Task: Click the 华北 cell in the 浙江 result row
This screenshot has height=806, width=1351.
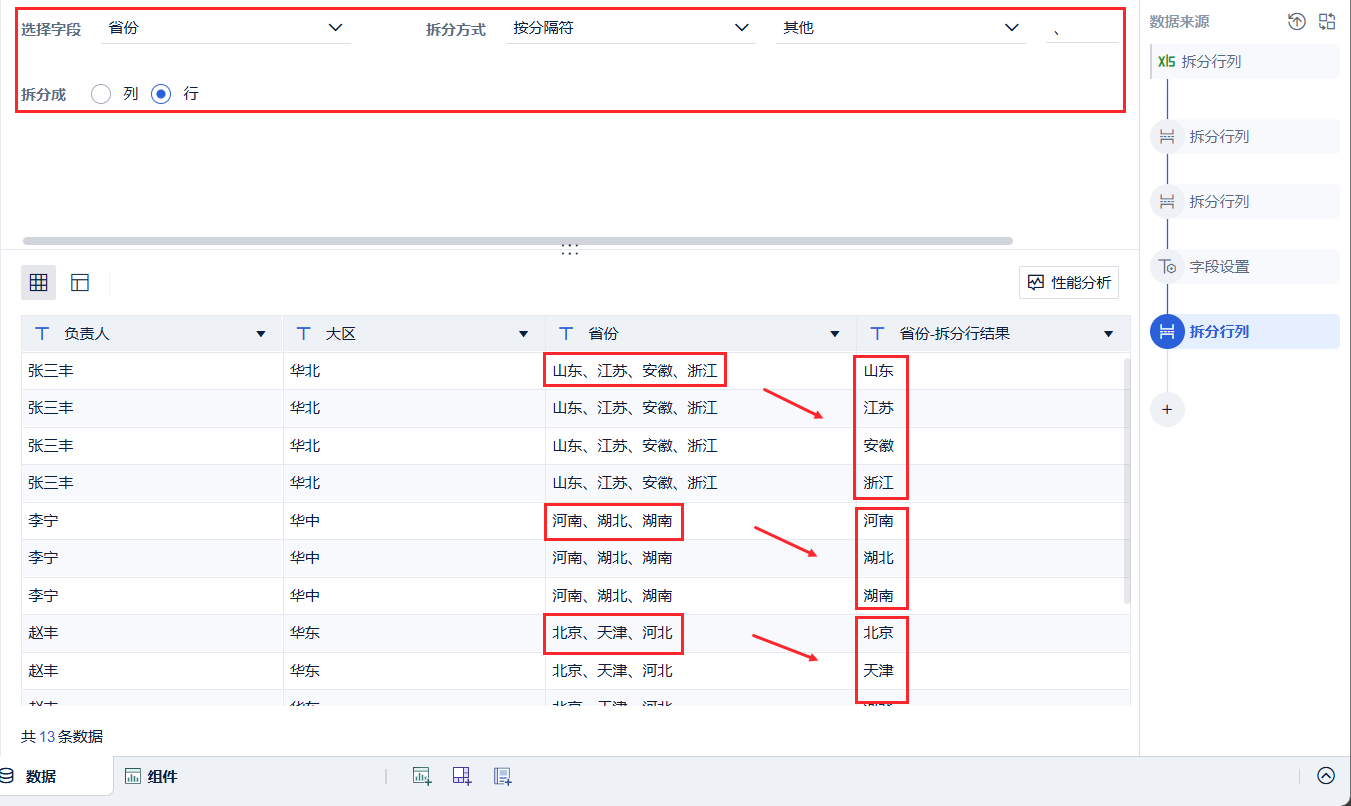Action: pyautogui.click(x=414, y=483)
